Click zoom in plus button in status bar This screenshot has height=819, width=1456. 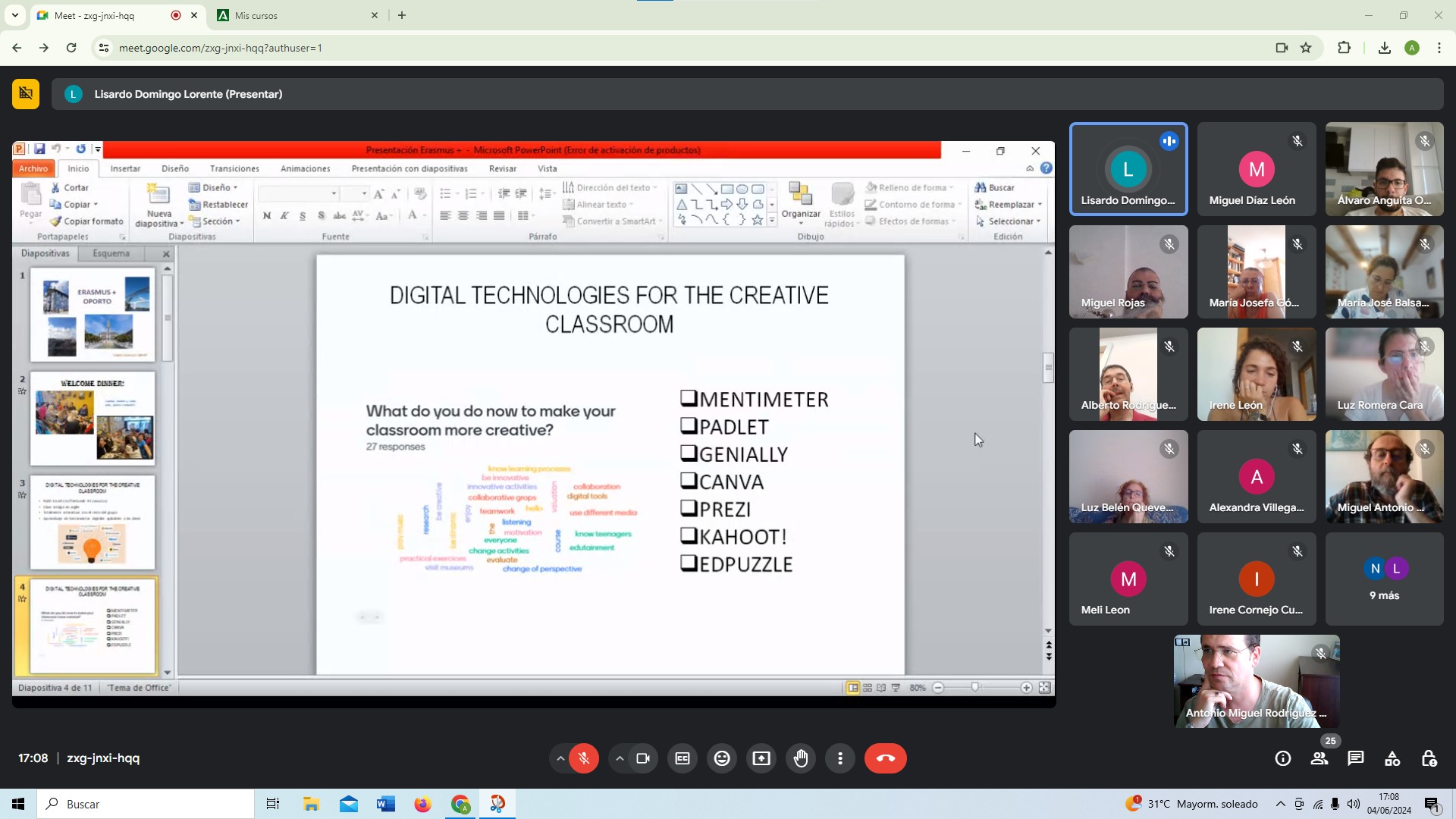pyautogui.click(x=1026, y=688)
